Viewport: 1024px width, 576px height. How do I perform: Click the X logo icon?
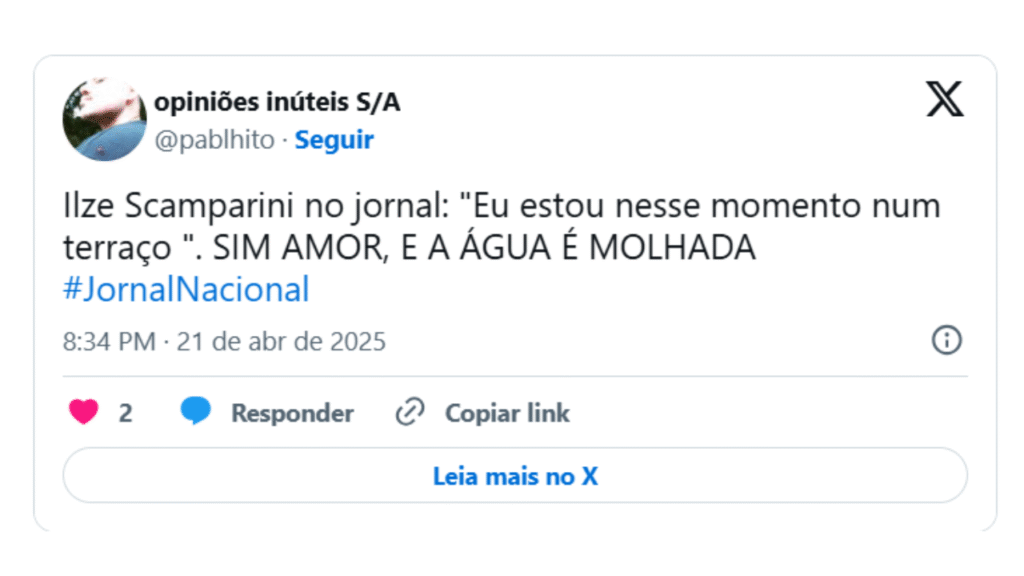click(944, 100)
